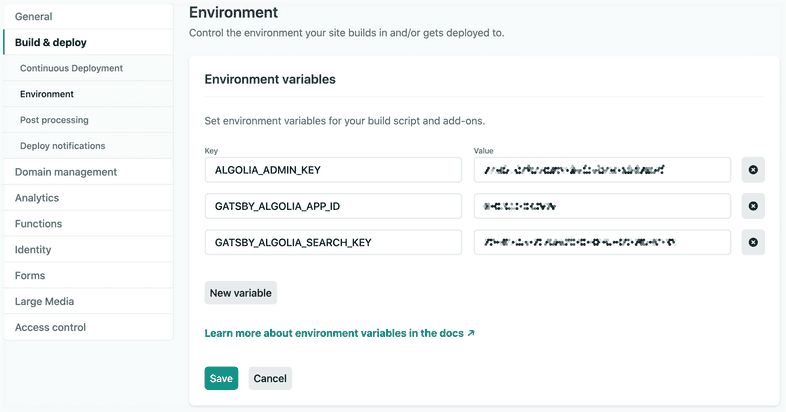Open Post processing settings
The width and height of the screenshot is (786, 412).
54,121
